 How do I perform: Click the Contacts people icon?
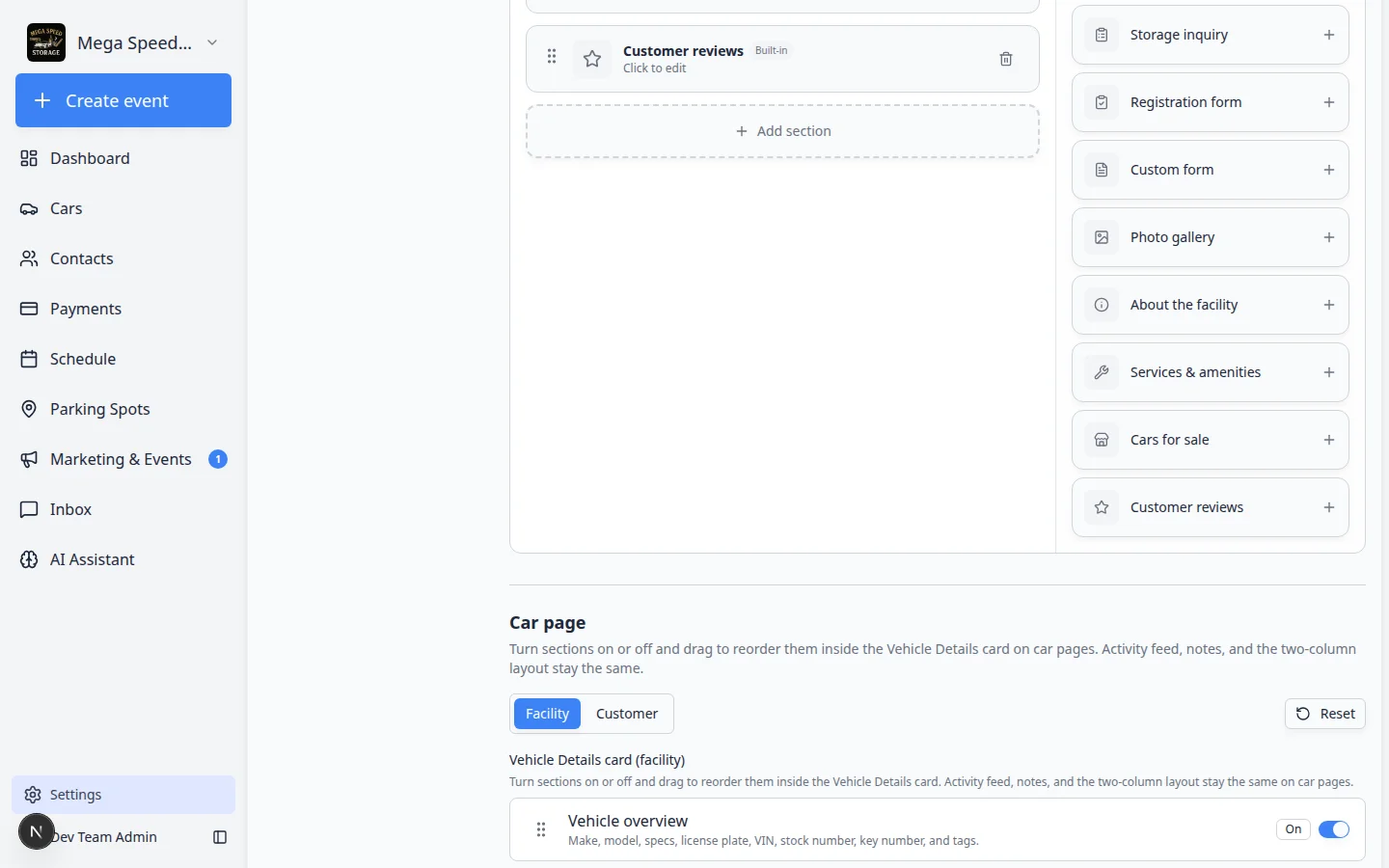pos(29,258)
